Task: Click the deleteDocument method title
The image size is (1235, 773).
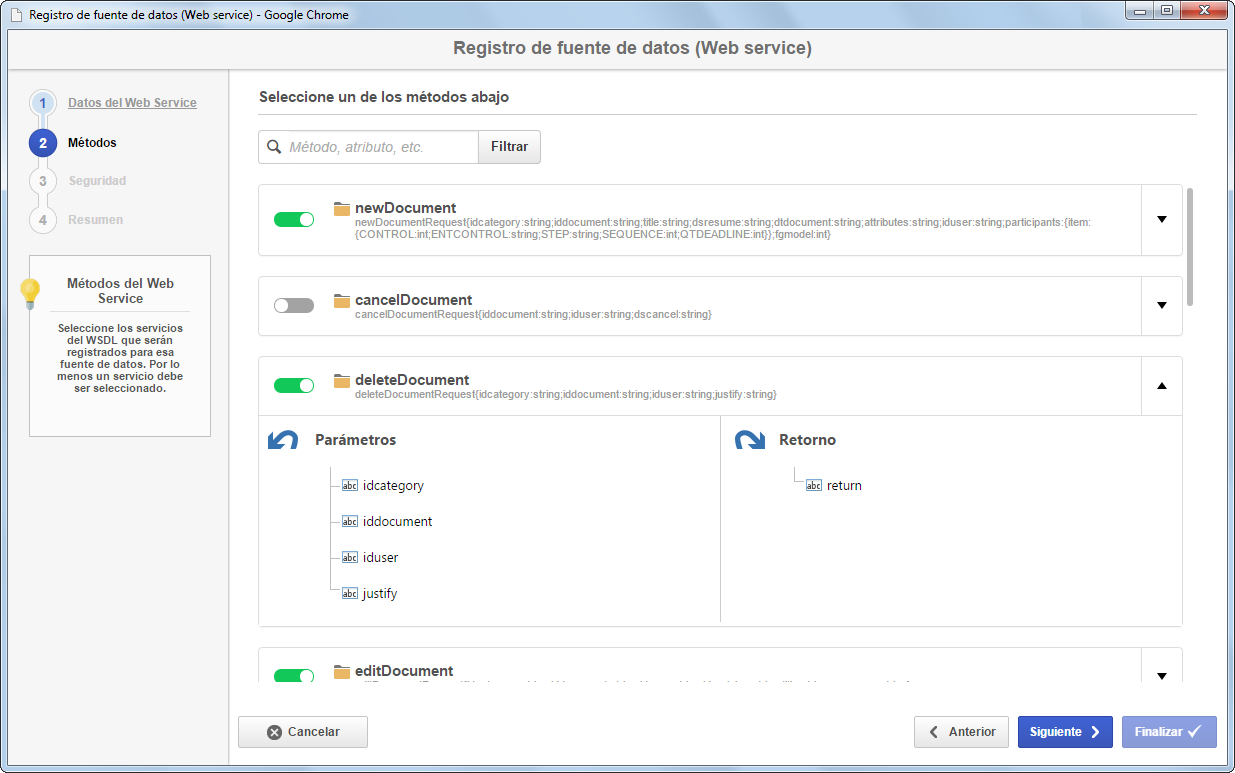Action: point(412,380)
